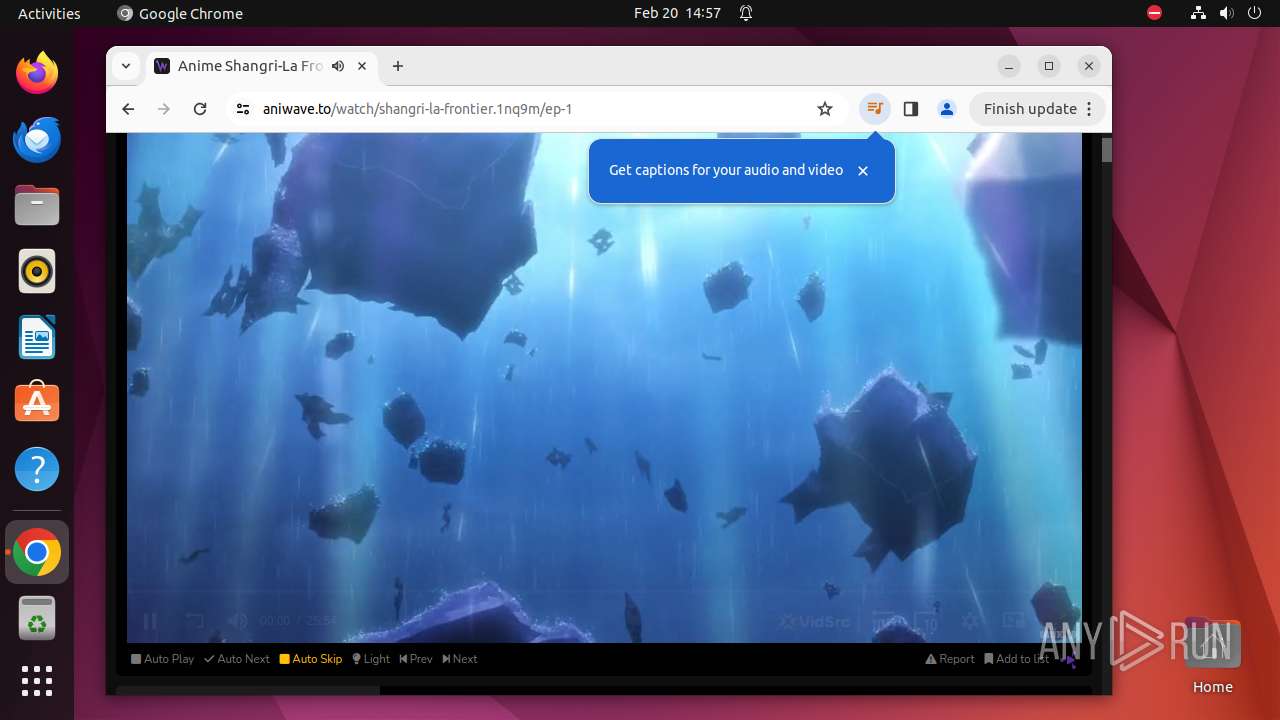This screenshot has width=1280, height=720.
Task: Open system volume icon in top bar
Action: click(1227, 13)
